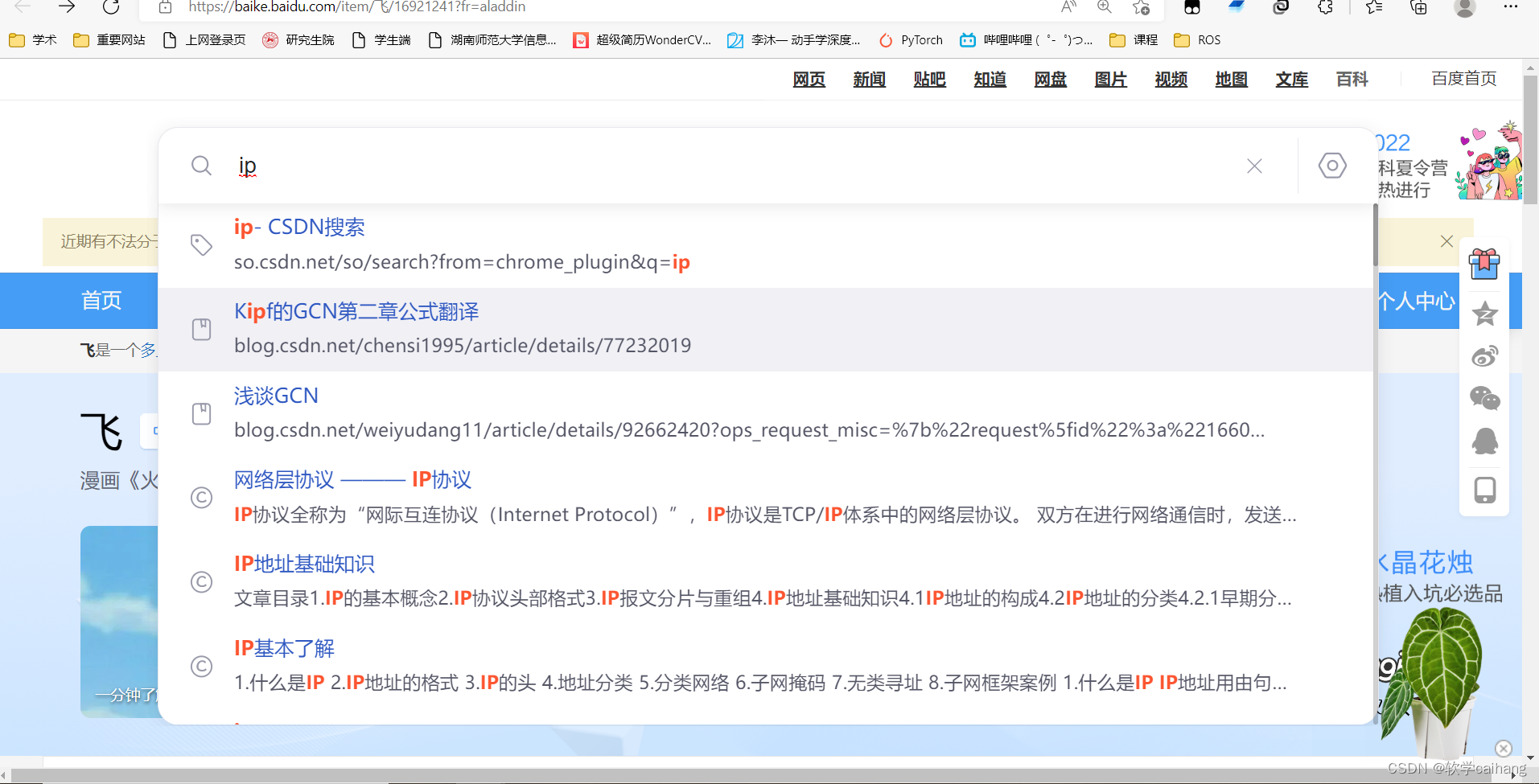The image size is (1539, 784).
Task: Click the search magnifier icon in plugin box
Action: coord(202,166)
